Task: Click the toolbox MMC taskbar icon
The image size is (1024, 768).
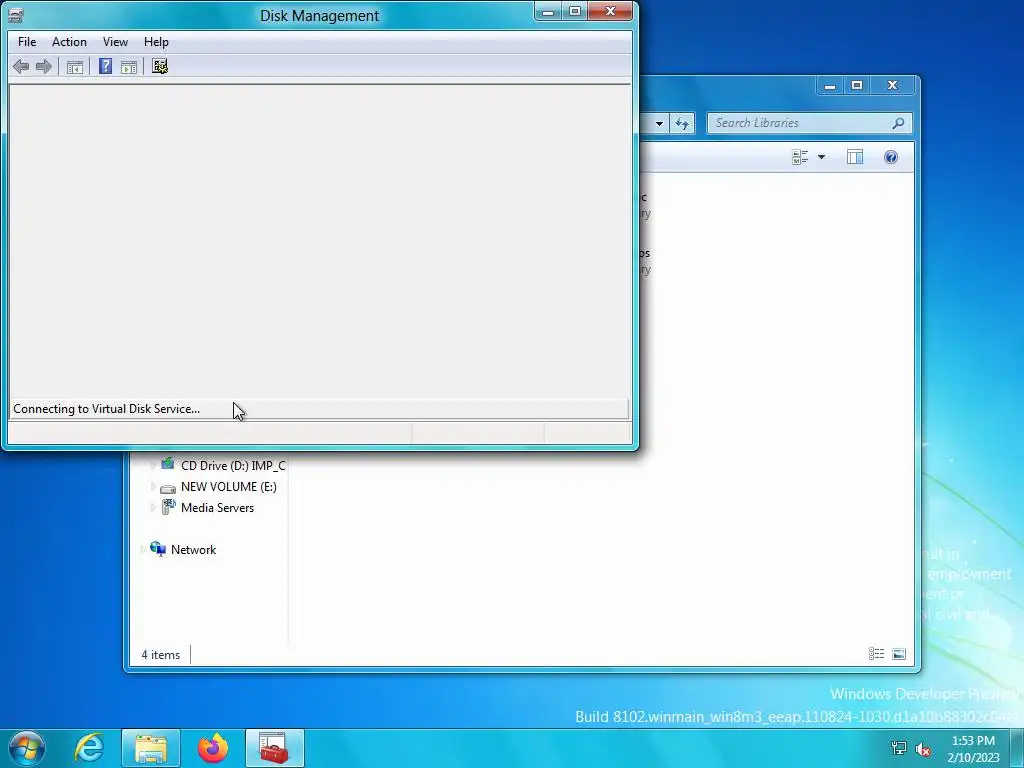Action: [274, 748]
